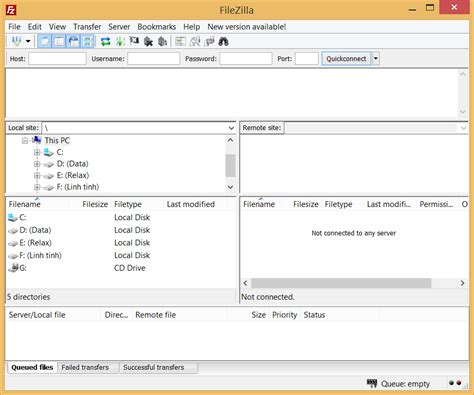This screenshot has height=395, width=474.
Task: Toggle display of the message log
Action: (44, 41)
